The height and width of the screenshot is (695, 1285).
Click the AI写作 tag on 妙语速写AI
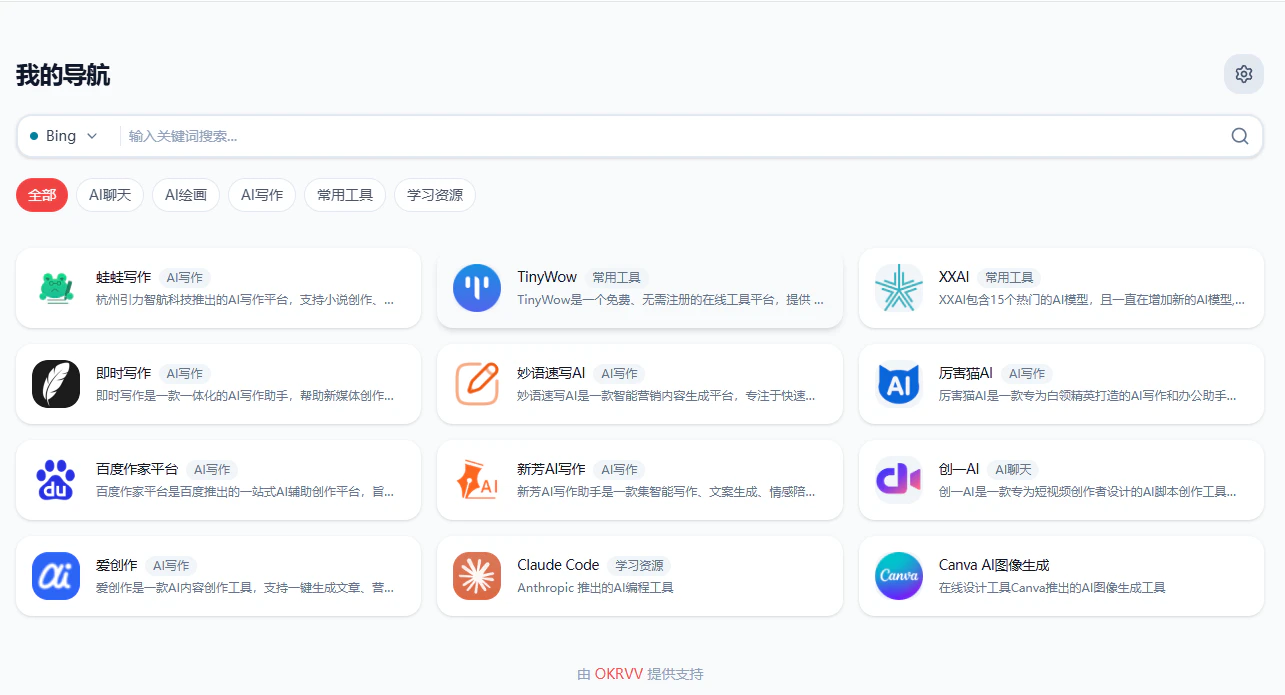(619, 374)
